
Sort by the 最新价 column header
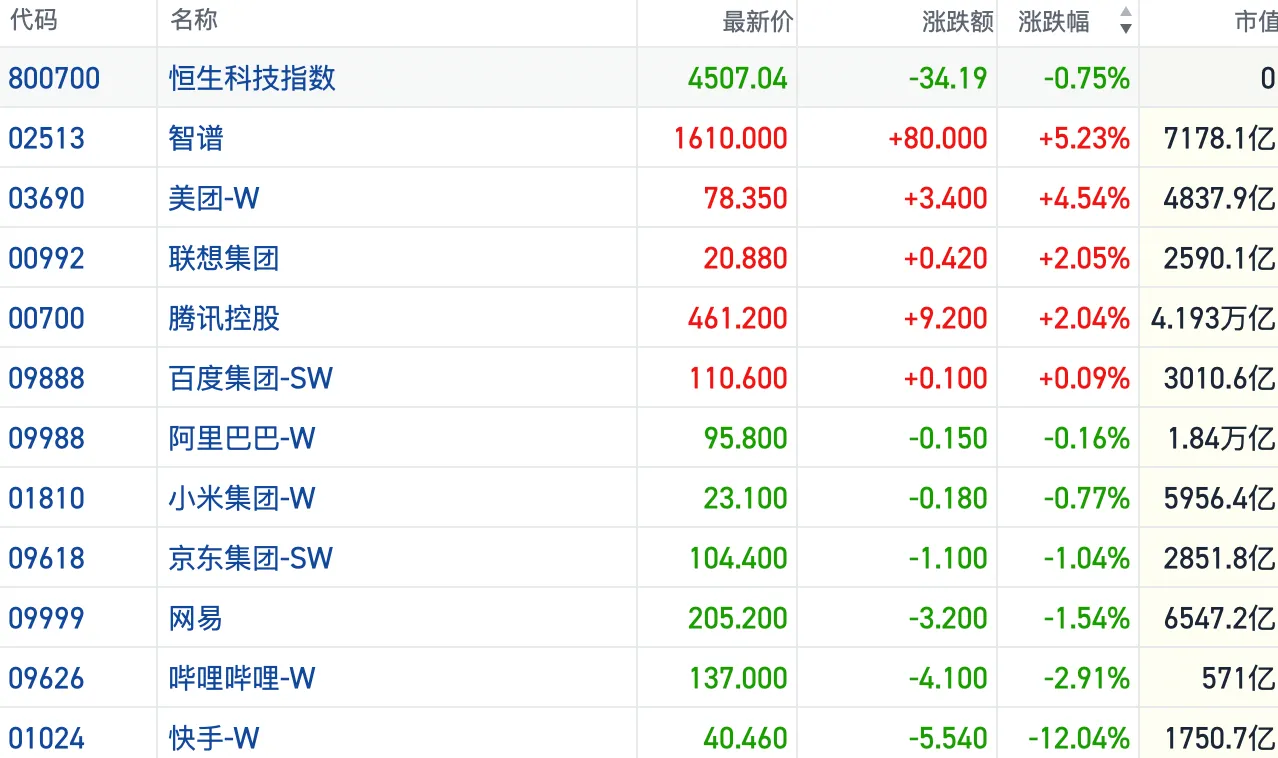pyautogui.click(x=758, y=22)
